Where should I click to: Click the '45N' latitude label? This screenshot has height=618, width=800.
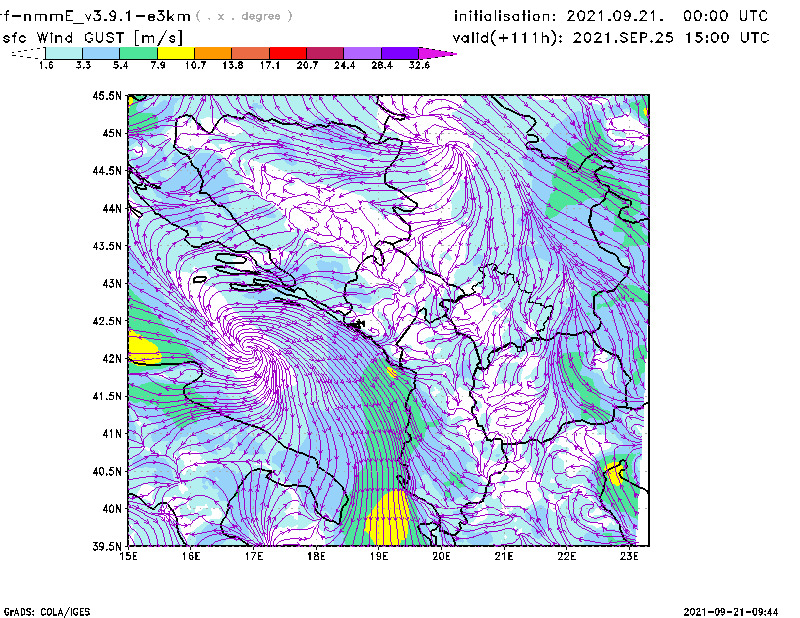coord(112,133)
